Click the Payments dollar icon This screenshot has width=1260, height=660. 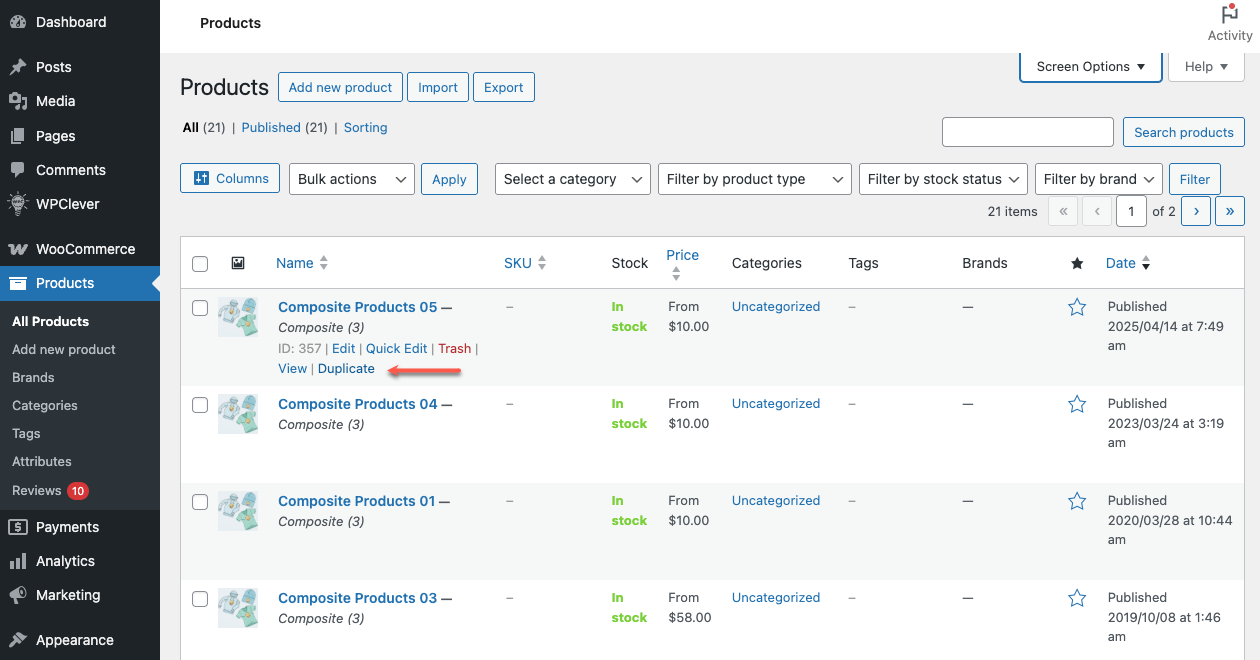(x=18, y=527)
